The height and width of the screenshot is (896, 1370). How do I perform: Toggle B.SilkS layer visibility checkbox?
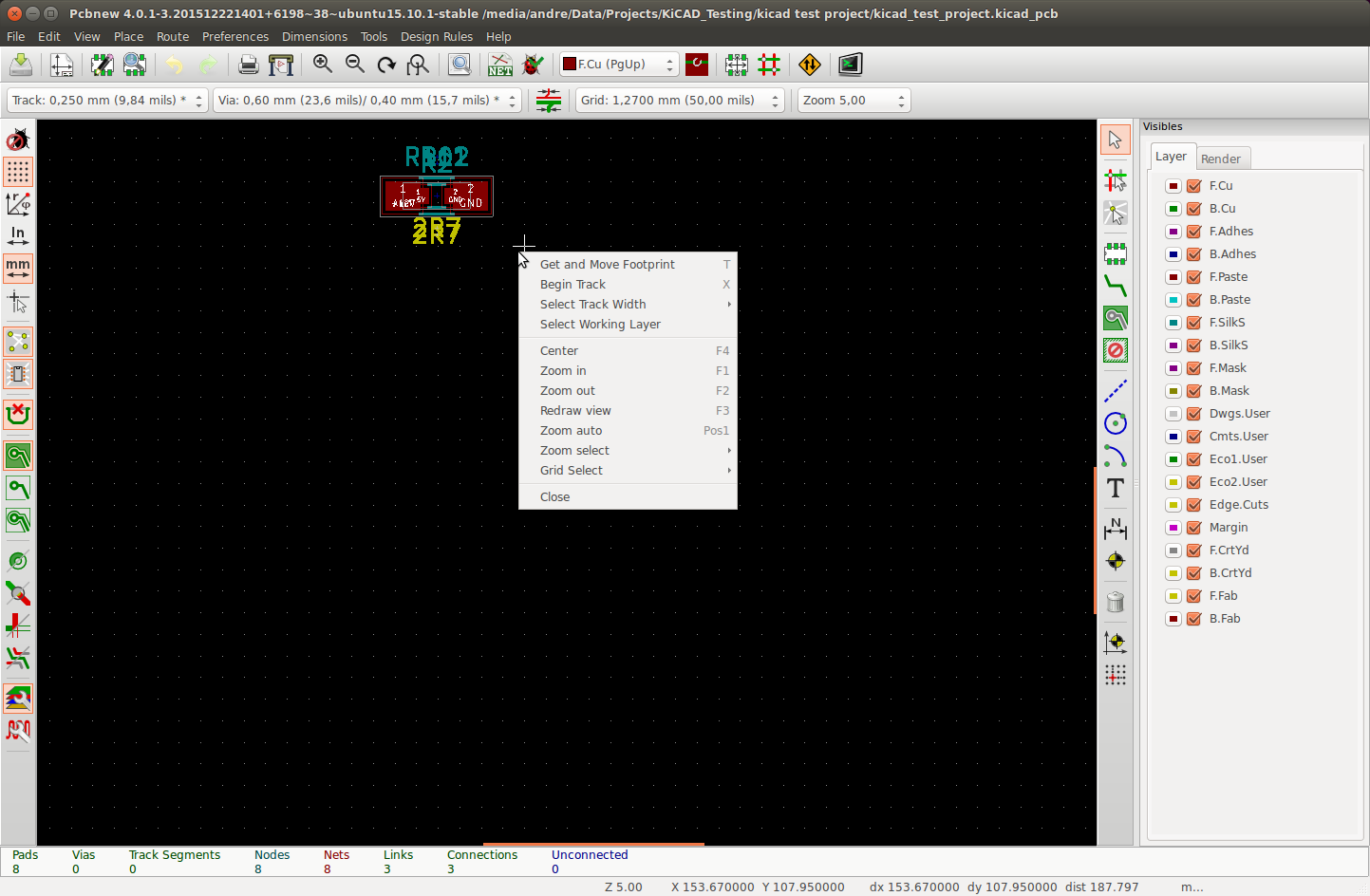click(x=1194, y=345)
